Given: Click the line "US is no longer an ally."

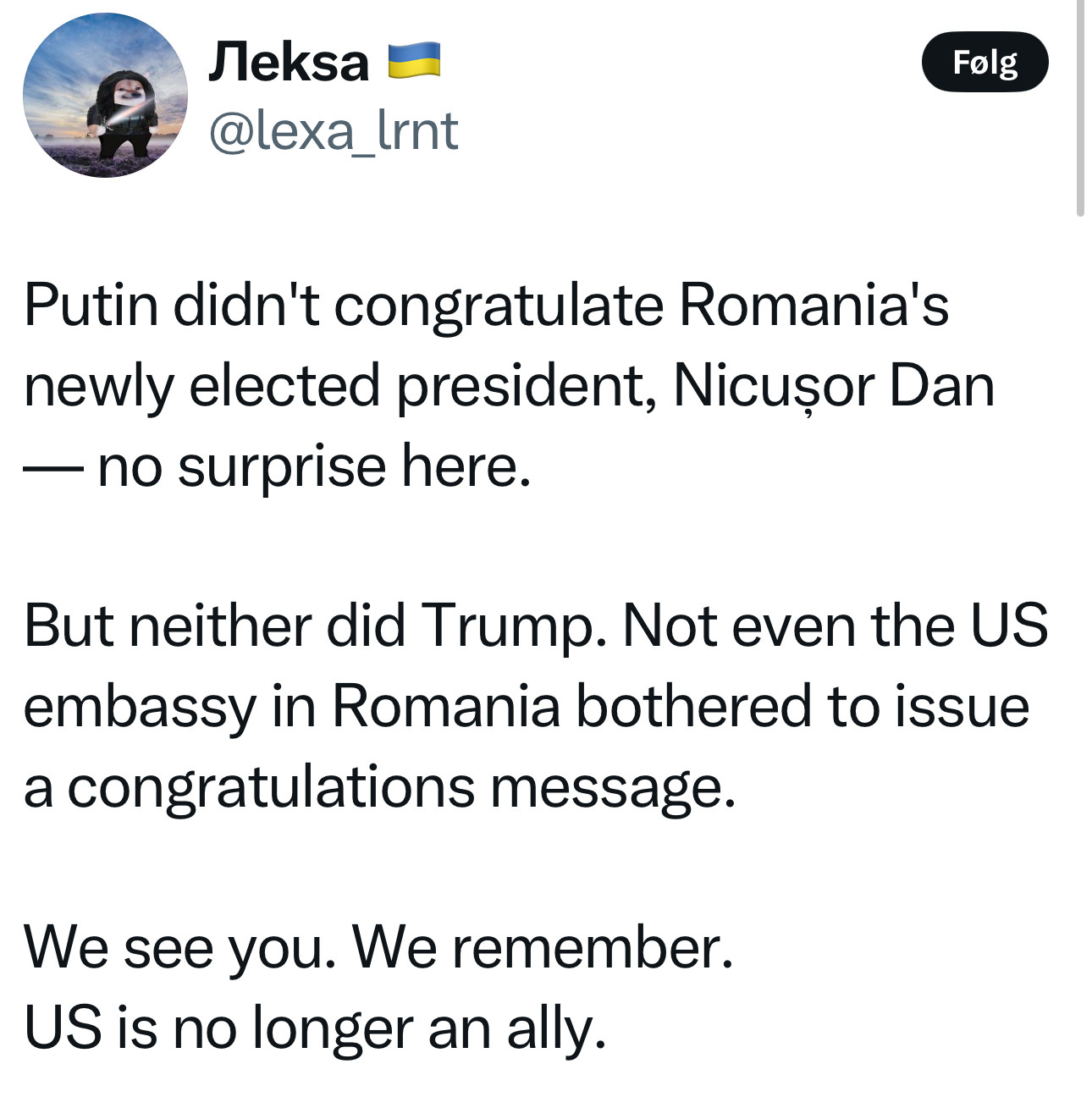Looking at the screenshot, I should pyautogui.click(x=315, y=1028).
